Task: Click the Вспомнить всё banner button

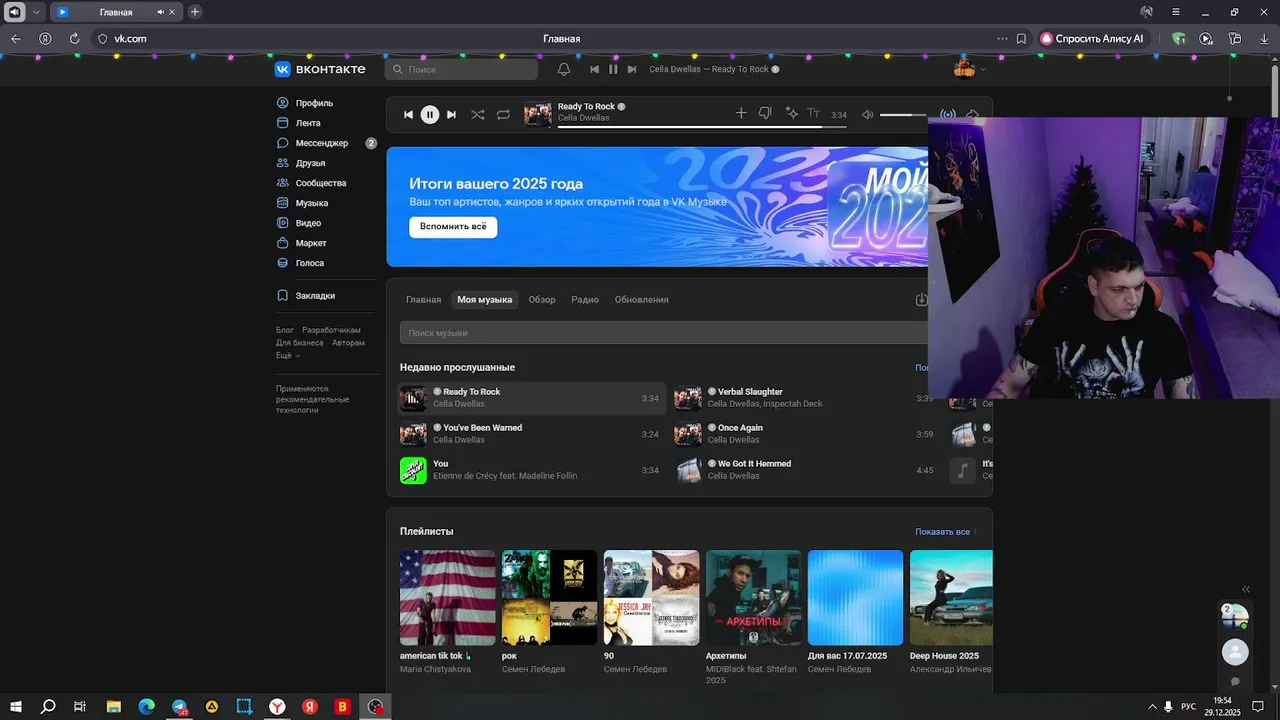Action: coord(453,227)
